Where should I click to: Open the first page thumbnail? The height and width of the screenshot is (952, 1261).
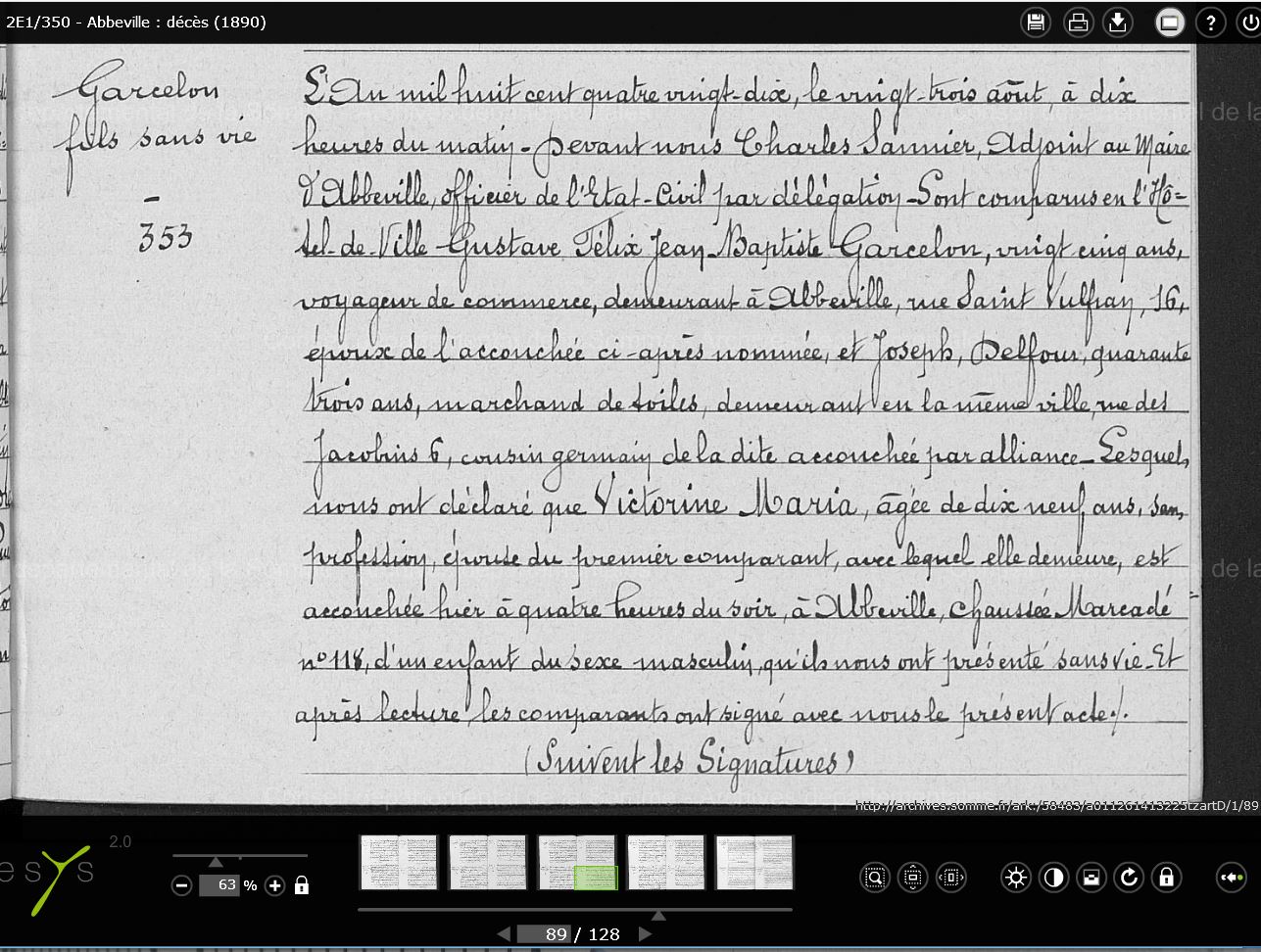(399, 862)
